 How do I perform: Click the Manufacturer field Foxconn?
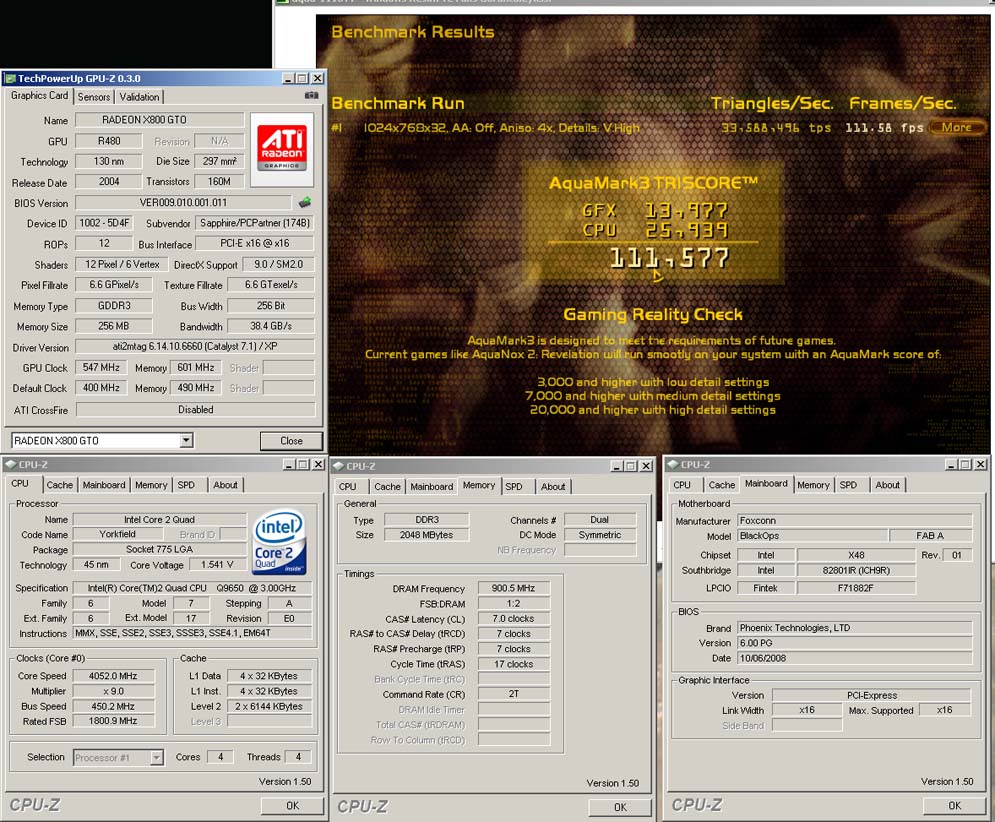point(854,520)
